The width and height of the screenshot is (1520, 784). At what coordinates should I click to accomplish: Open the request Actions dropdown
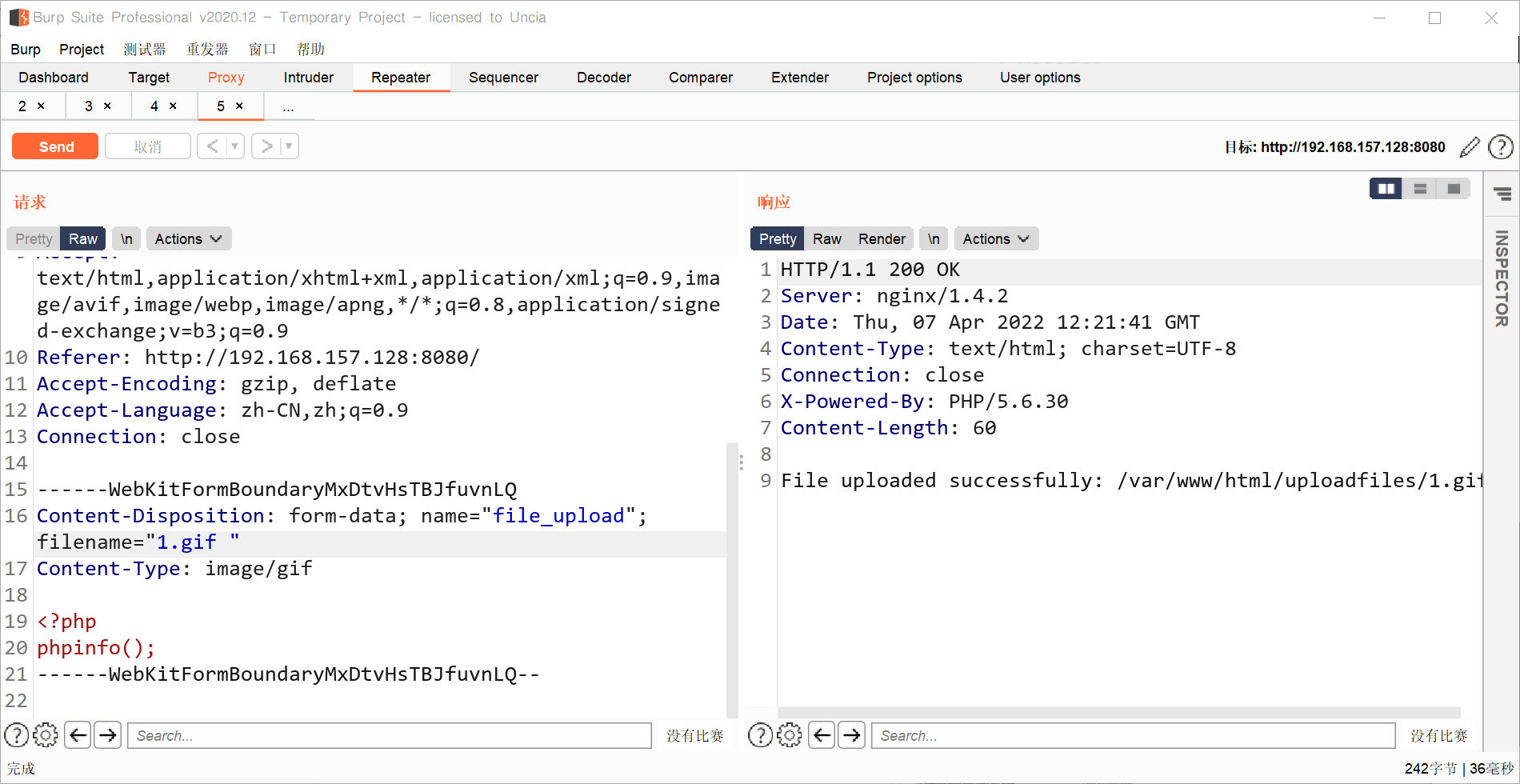click(189, 238)
